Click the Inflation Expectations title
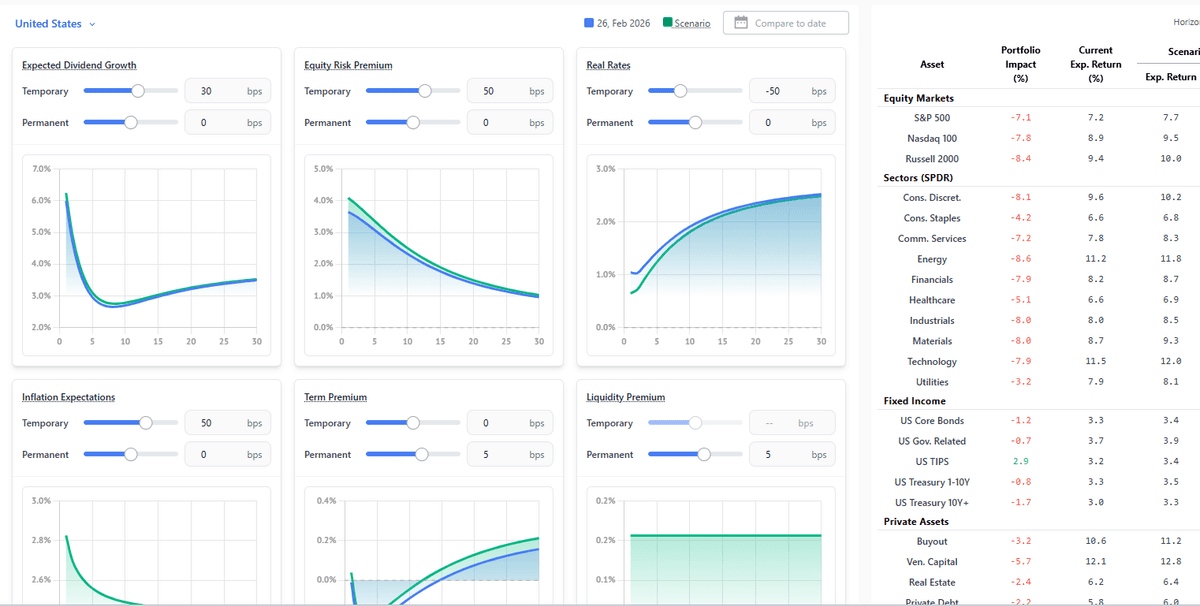 (68, 398)
